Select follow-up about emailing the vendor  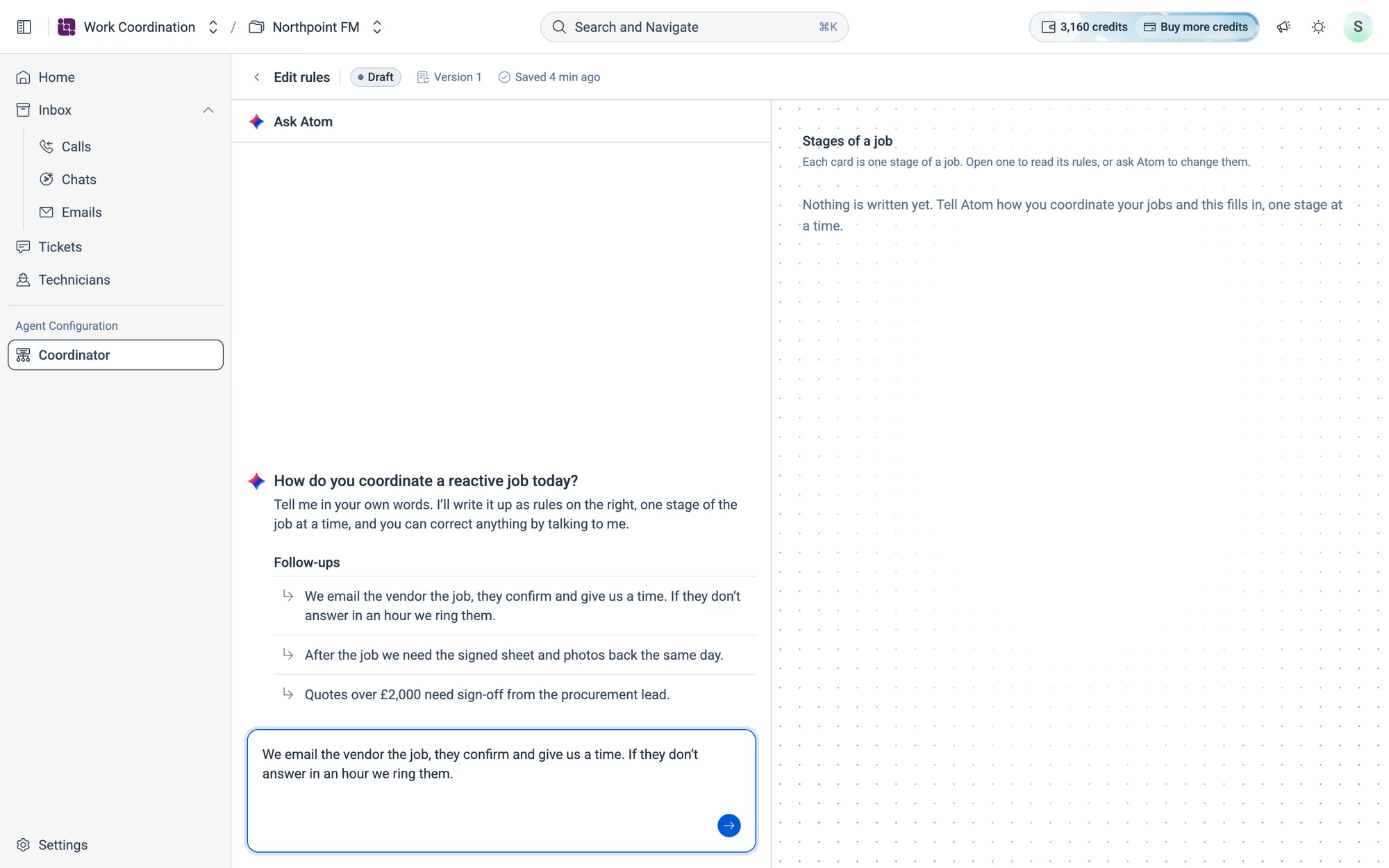[515, 606]
